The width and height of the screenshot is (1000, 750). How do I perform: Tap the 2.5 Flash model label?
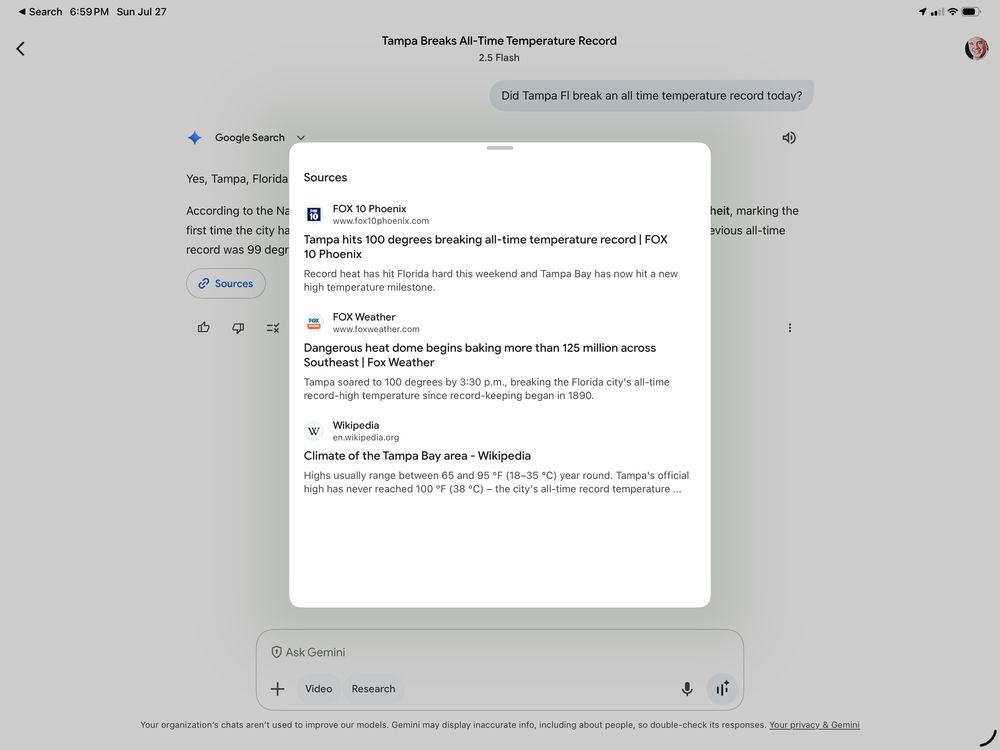point(499,57)
